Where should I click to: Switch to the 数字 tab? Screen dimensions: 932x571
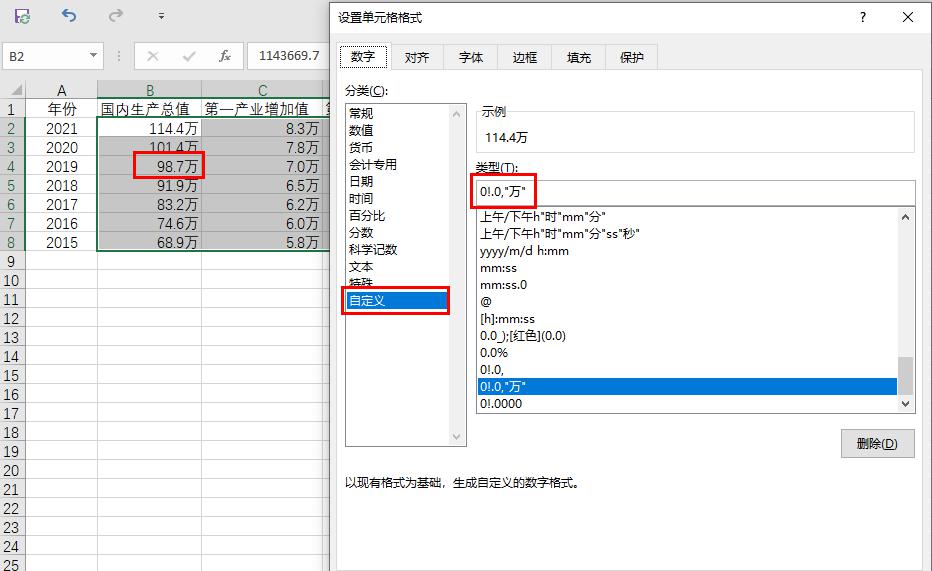coord(363,57)
